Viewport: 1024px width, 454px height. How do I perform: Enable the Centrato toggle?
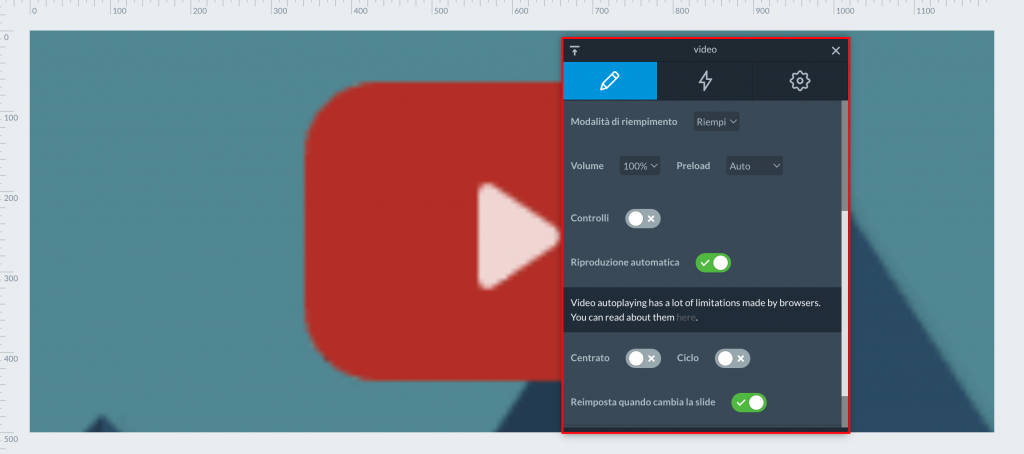643,358
